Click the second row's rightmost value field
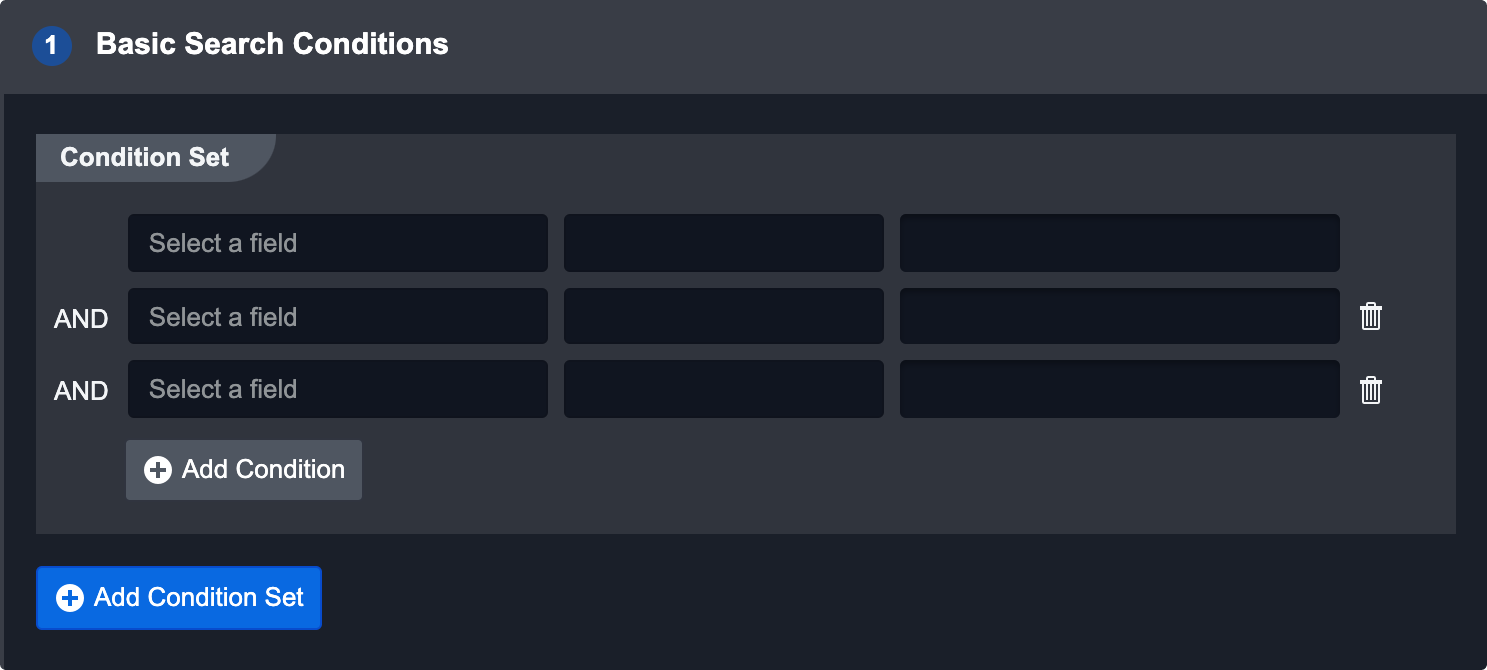 click(x=1119, y=317)
